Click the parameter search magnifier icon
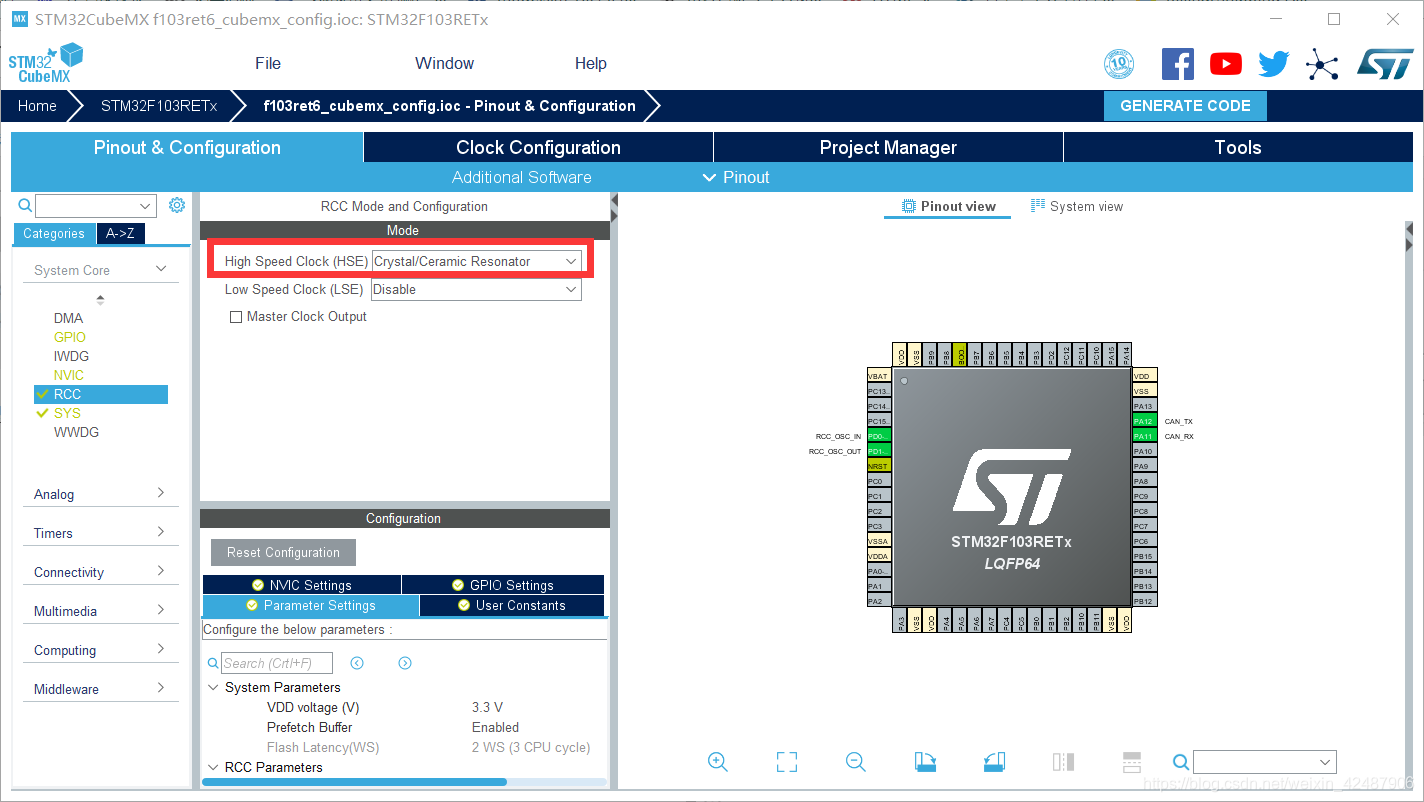The height and width of the screenshot is (802, 1424). (x=213, y=663)
